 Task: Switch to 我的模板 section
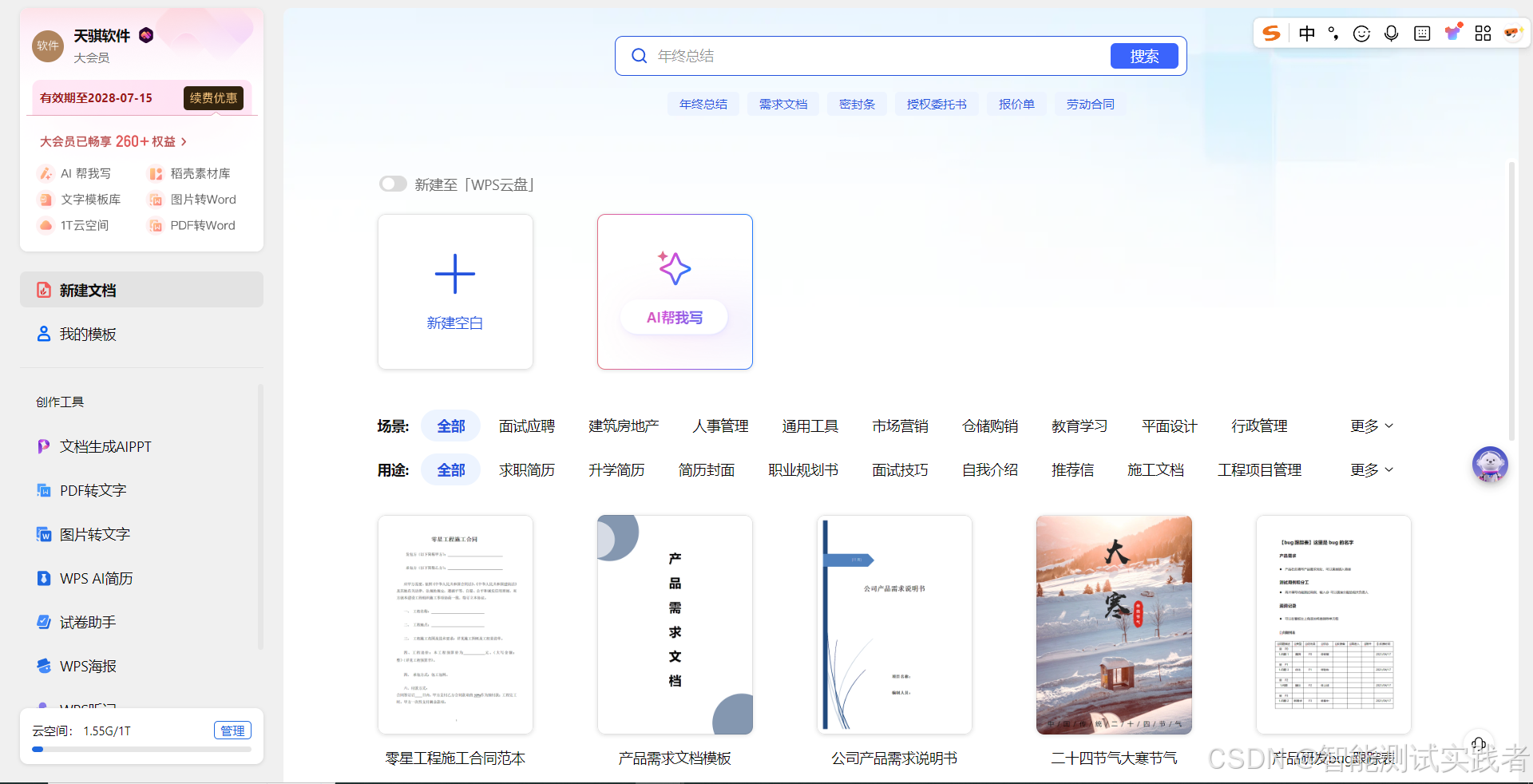[88, 334]
